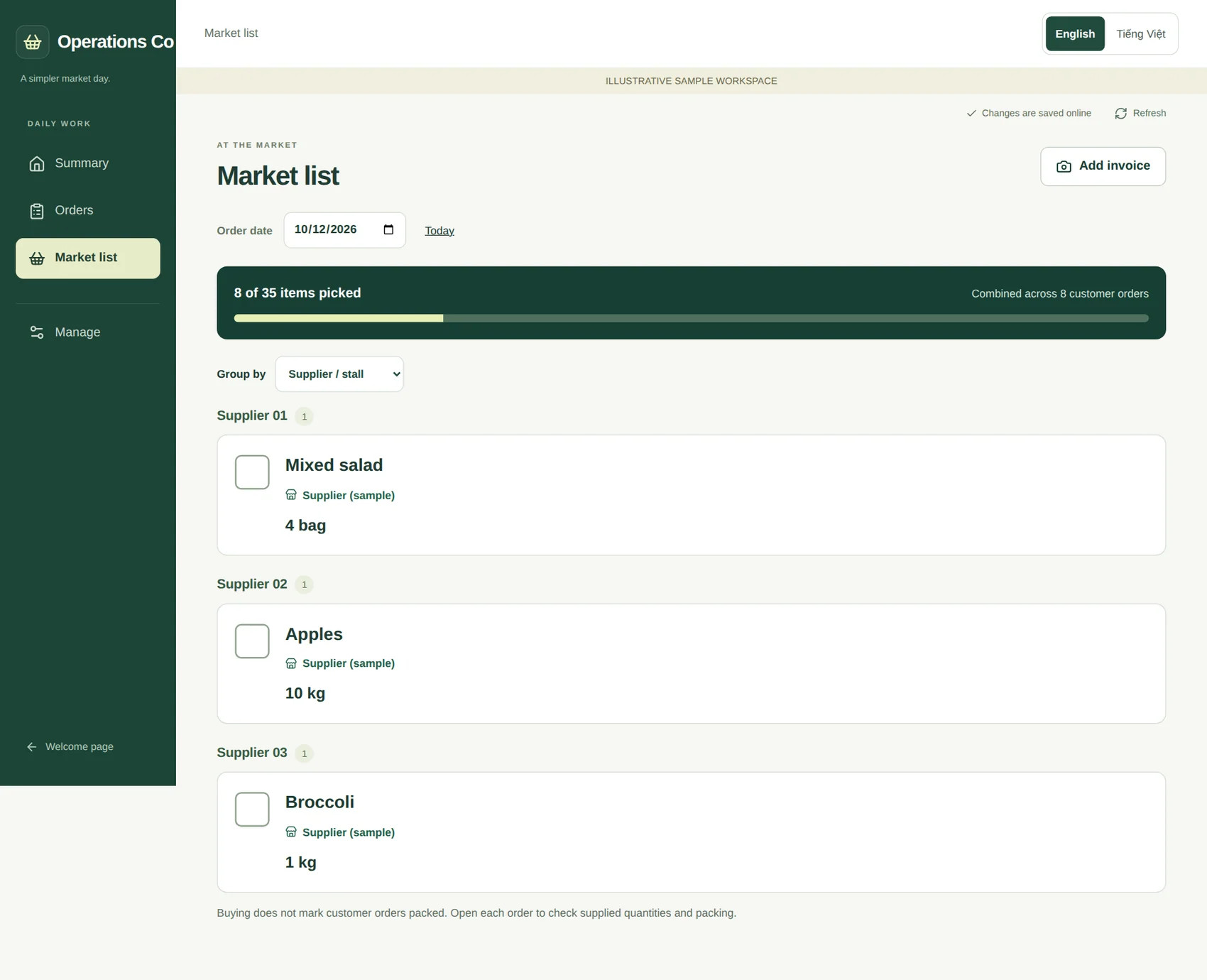Click the camera icon on Add invoice
The image size is (1207, 980).
(x=1064, y=166)
